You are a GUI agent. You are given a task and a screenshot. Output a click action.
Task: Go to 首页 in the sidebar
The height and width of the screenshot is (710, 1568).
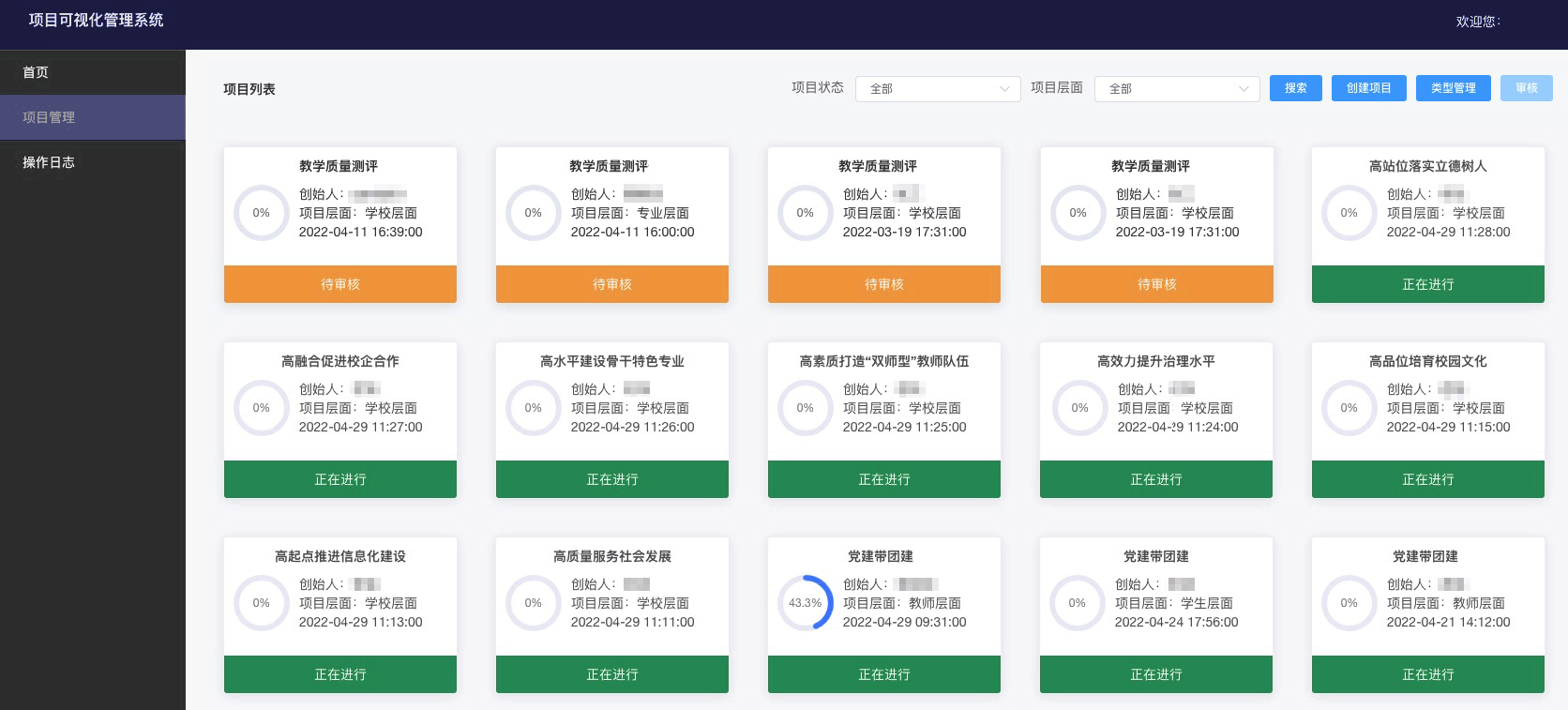(36, 72)
